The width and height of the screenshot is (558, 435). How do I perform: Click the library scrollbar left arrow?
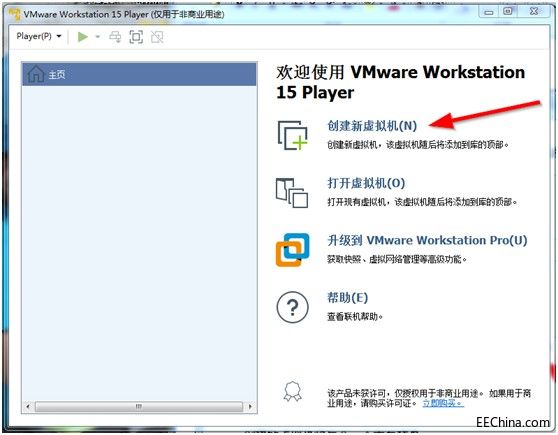click(x=28, y=406)
